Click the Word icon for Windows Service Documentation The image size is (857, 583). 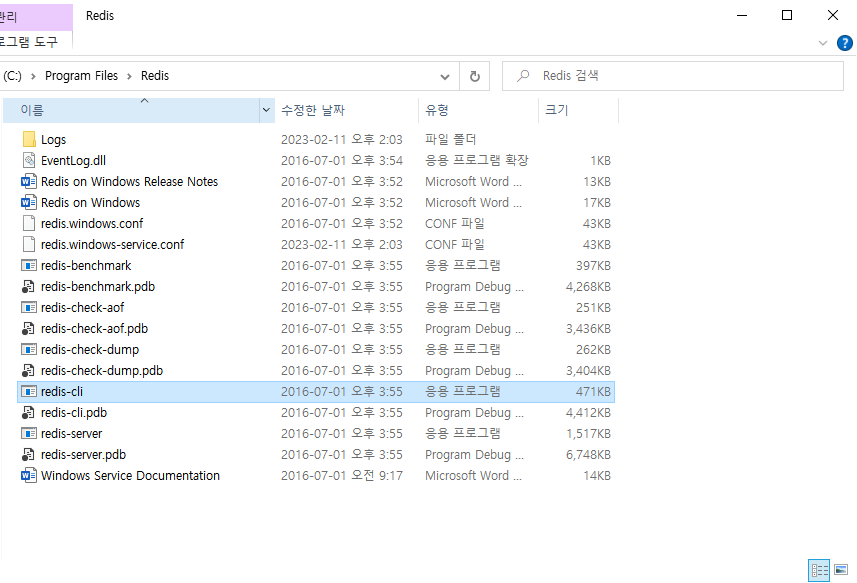[x=29, y=475]
